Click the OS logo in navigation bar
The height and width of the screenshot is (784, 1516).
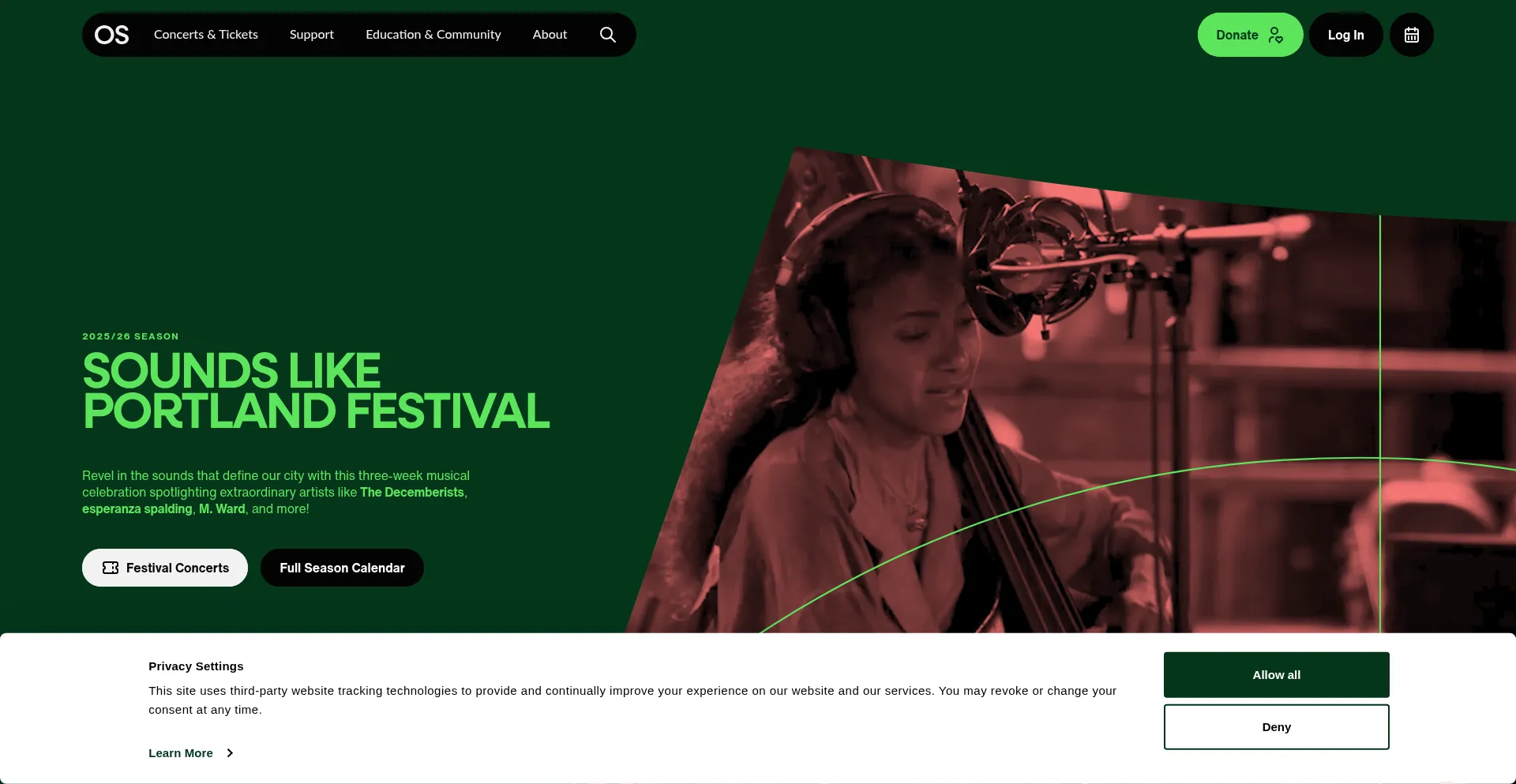point(111,35)
